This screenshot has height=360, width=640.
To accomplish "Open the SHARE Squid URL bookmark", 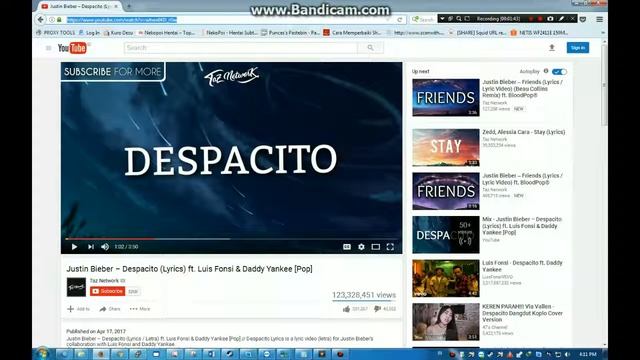I will coord(478,33).
